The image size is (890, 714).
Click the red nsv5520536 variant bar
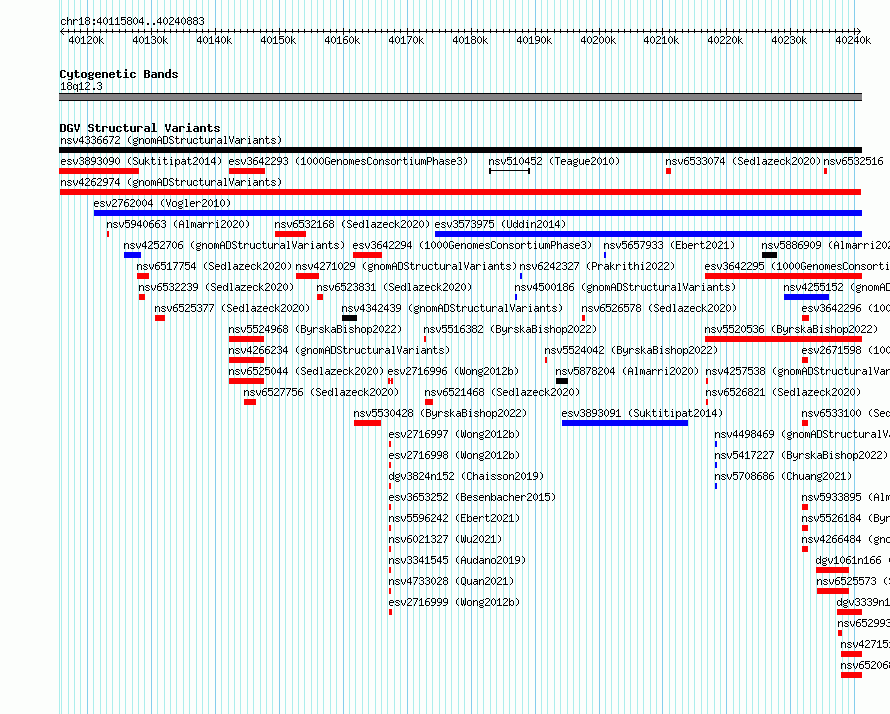click(783, 339)
